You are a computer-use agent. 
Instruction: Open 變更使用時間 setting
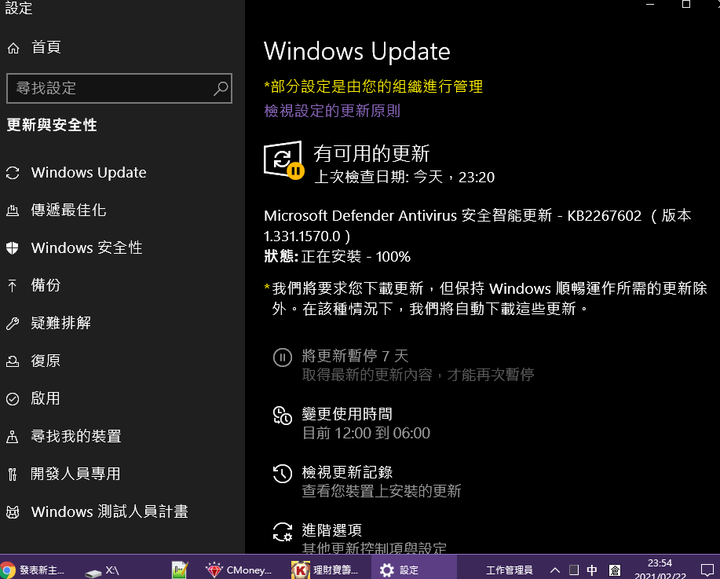pos(347,414)
